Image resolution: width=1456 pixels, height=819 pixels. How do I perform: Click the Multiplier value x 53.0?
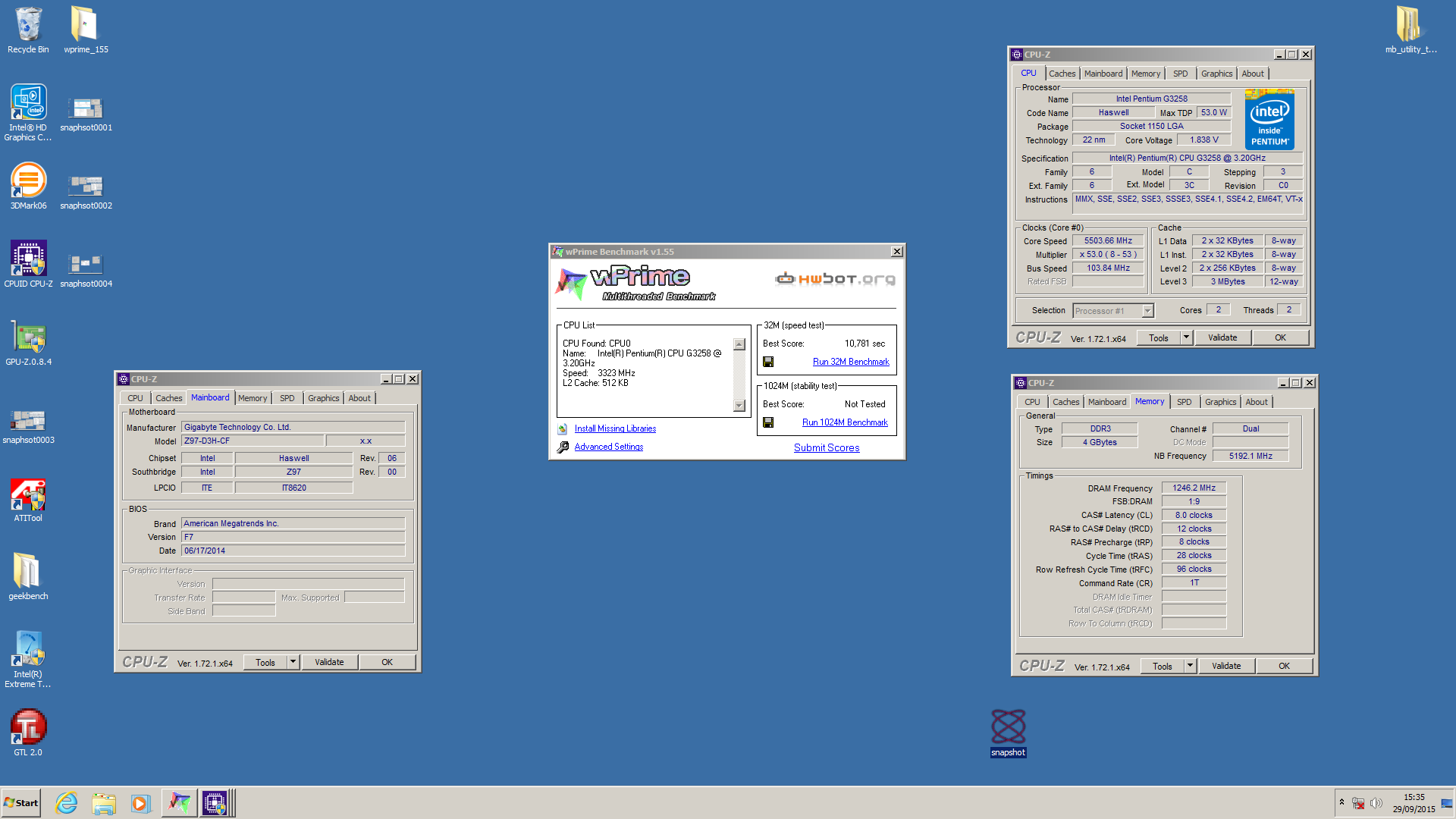point(1108,254)
